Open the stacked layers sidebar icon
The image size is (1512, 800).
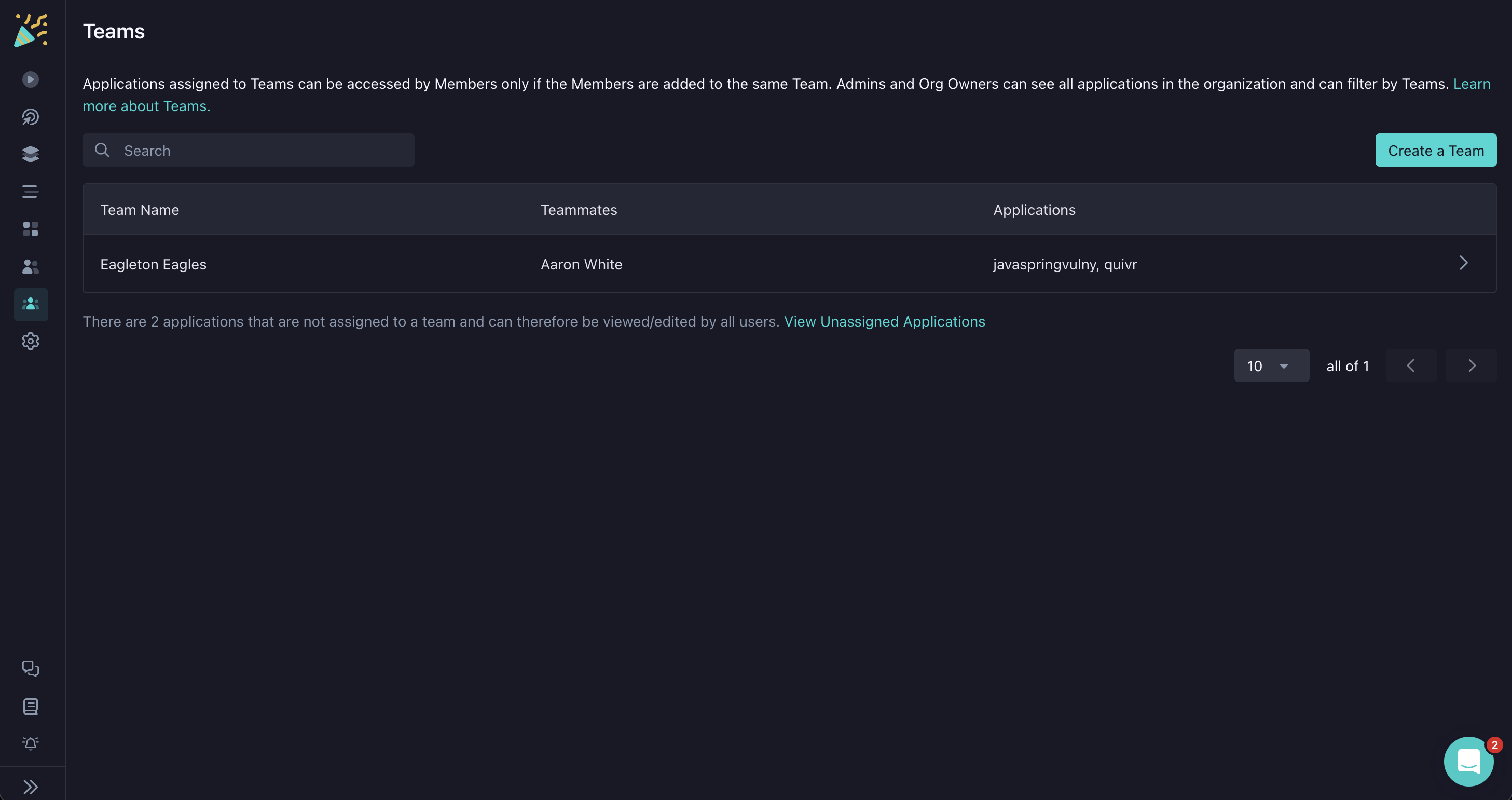point(31,155)
